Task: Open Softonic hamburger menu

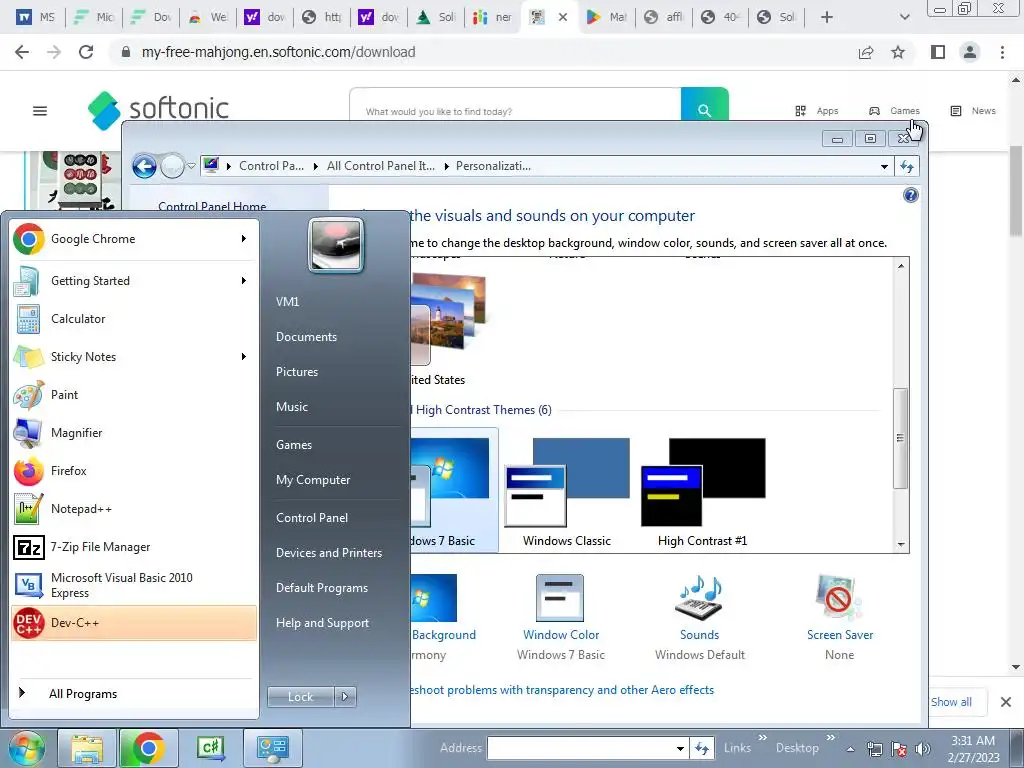Action: [x=40, y=111]
